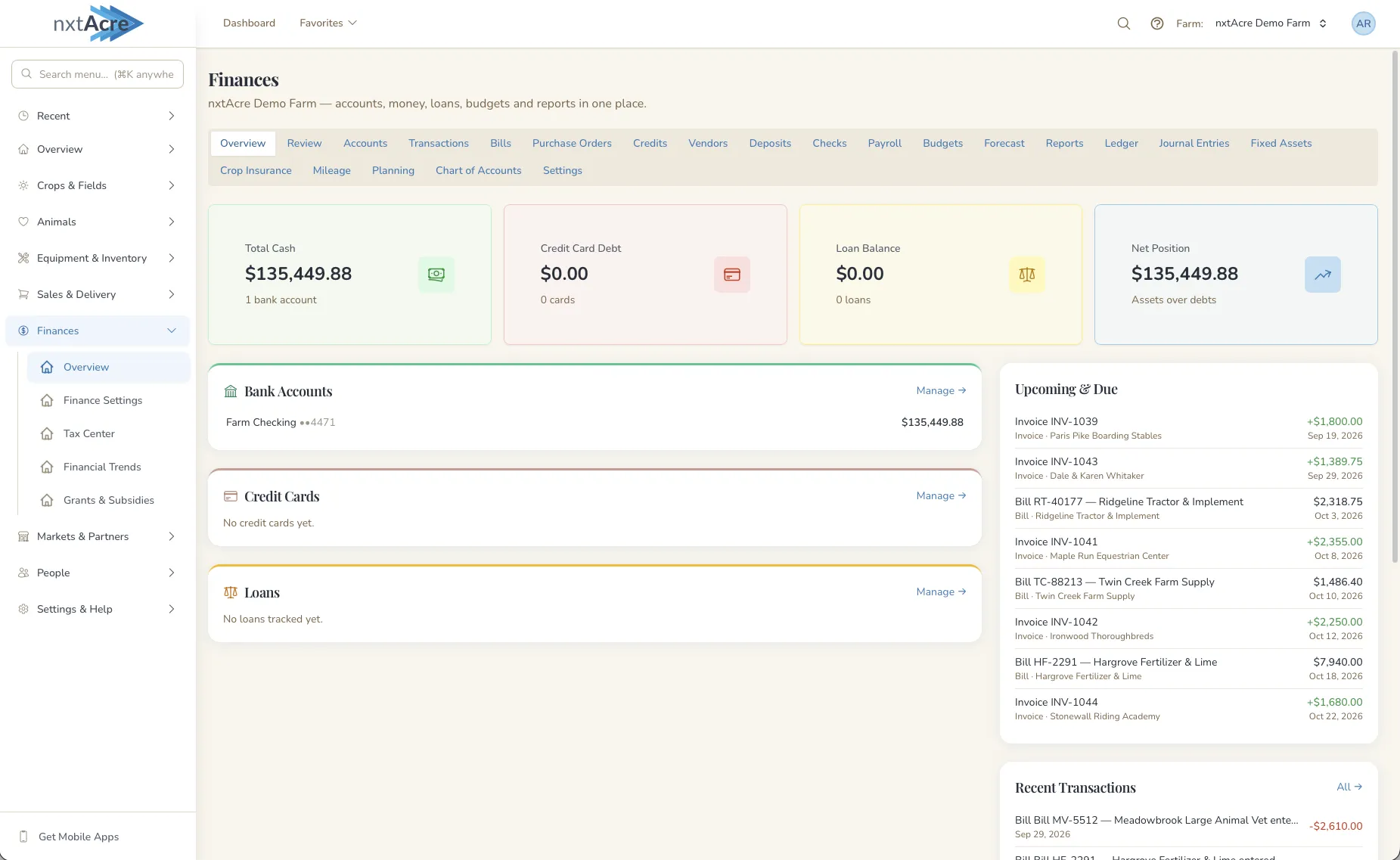
Task: Click the Credit Card Debt card icon
Action: (x=732, y=275)
